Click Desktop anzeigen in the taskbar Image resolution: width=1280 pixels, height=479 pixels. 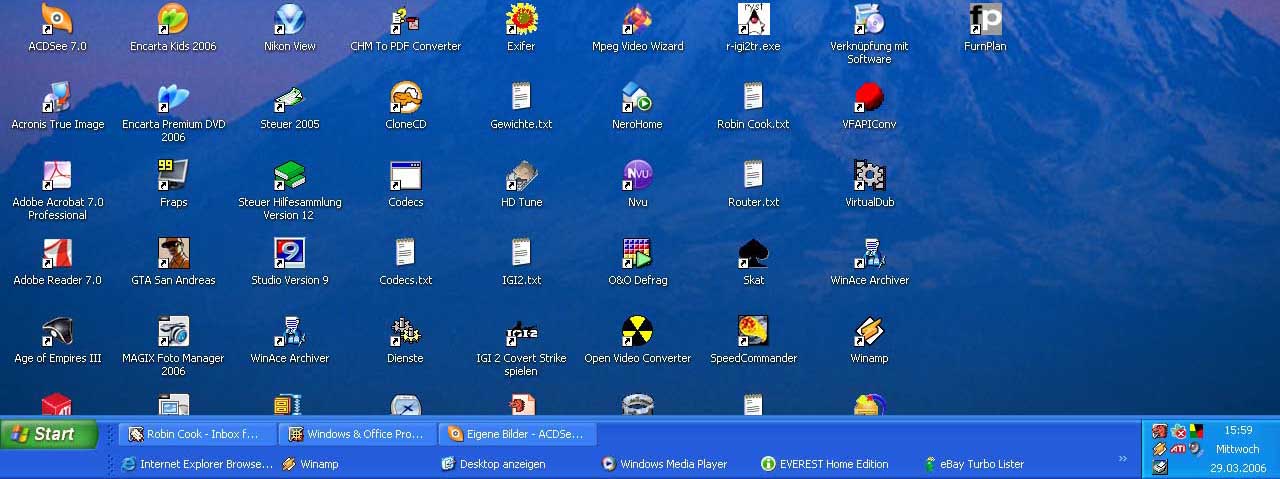493,464
